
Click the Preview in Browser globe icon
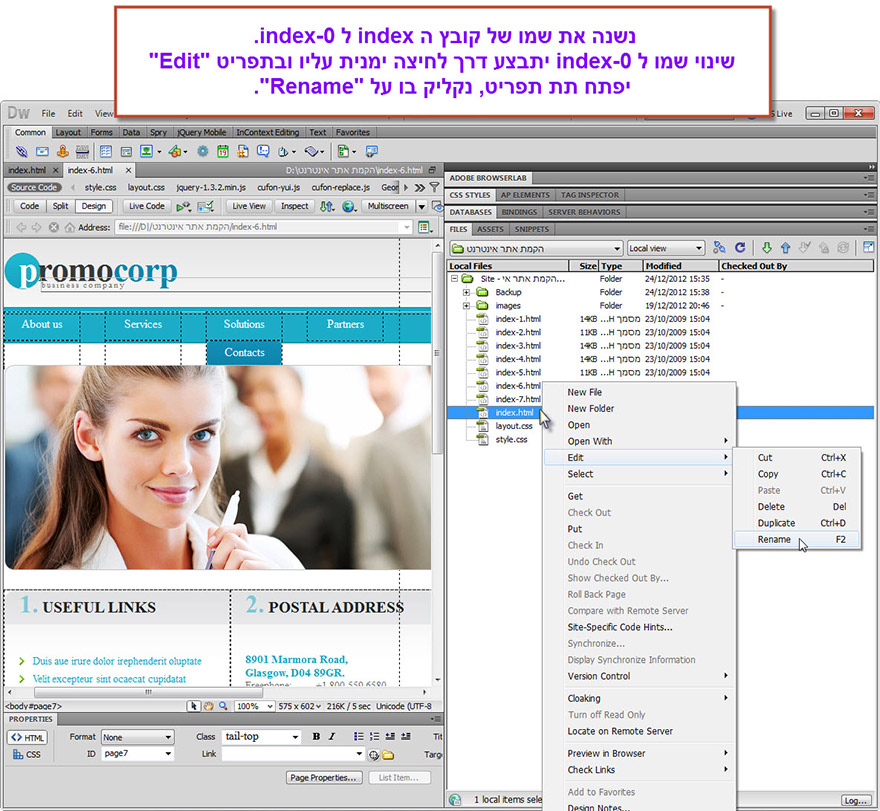coord(349,207)
